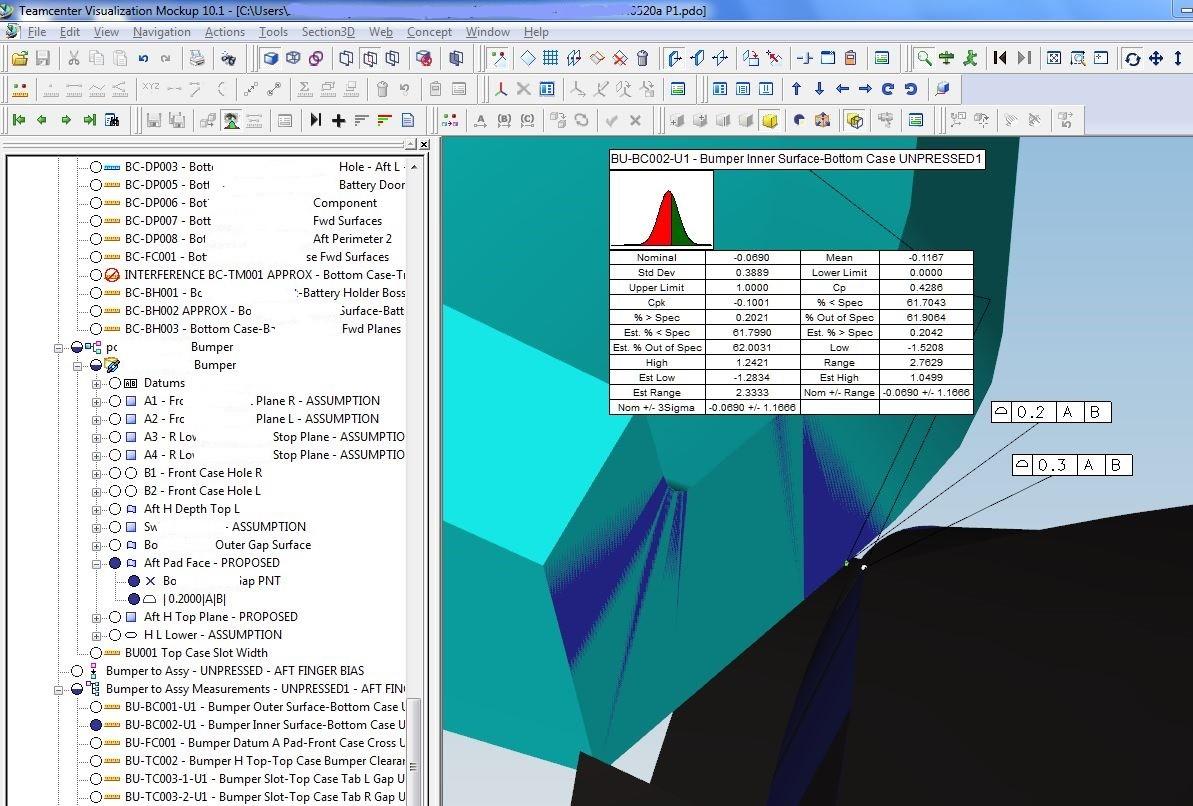Open the Help menu
This screenshot has height=806, width=1193.
(536, 32)
